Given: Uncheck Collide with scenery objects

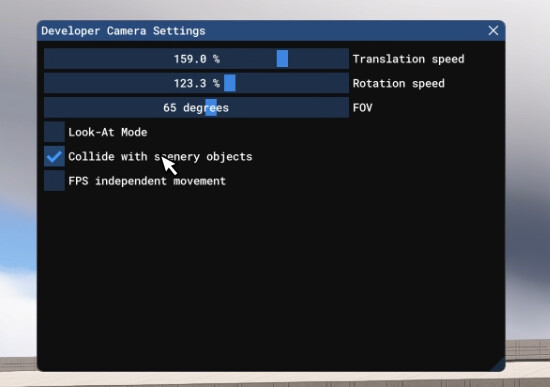Looking at the screenshot, I should [x=54, y=156].
